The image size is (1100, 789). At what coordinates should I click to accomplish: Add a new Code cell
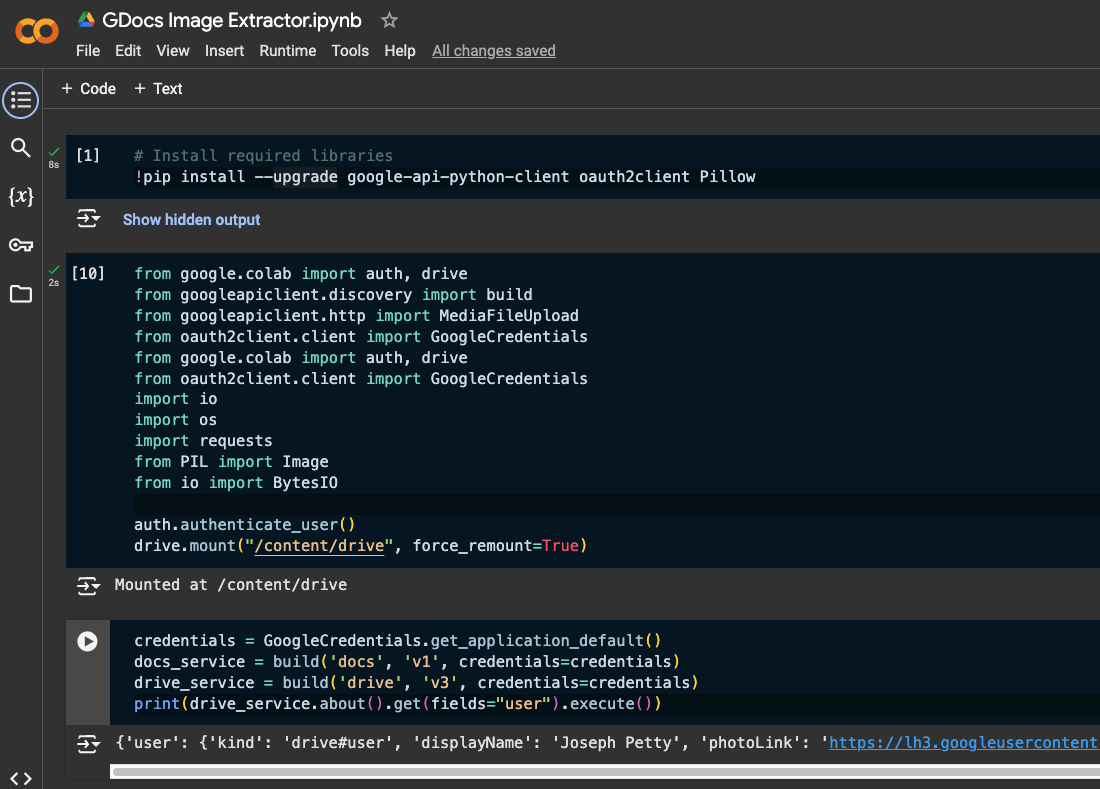[88, 89]
